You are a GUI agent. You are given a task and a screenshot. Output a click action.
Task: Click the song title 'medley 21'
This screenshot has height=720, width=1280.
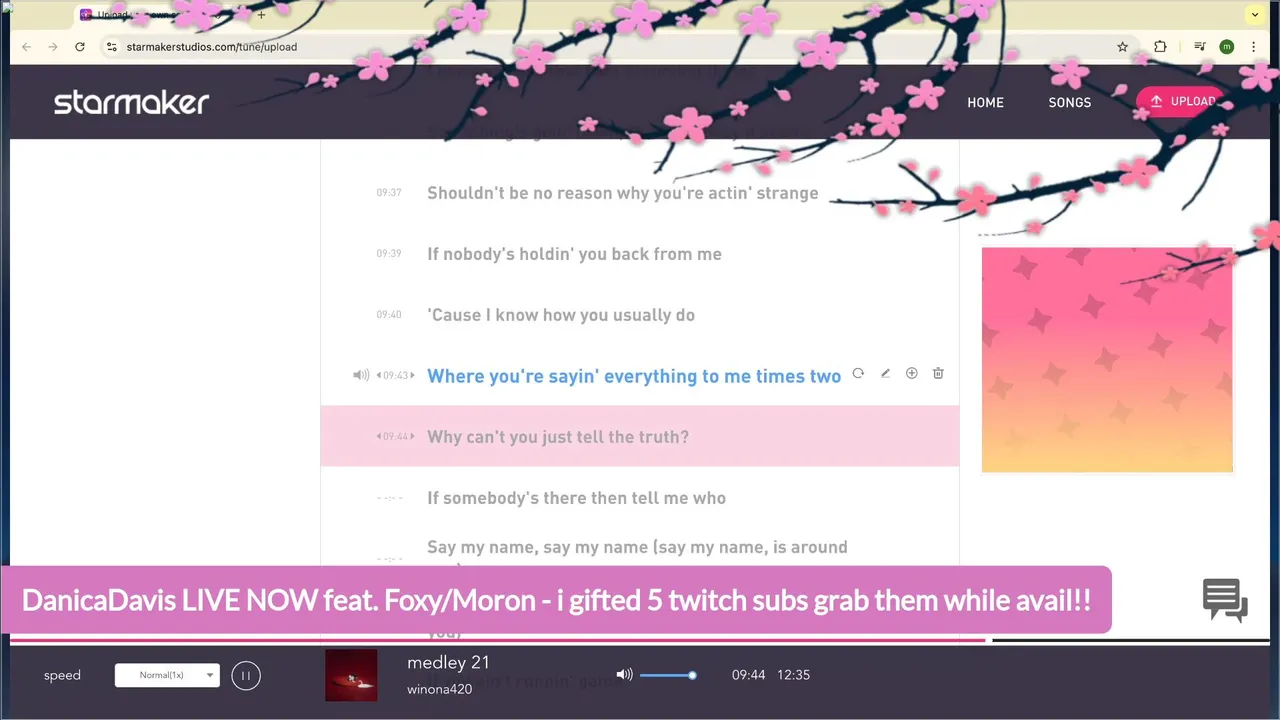(448, 662)
